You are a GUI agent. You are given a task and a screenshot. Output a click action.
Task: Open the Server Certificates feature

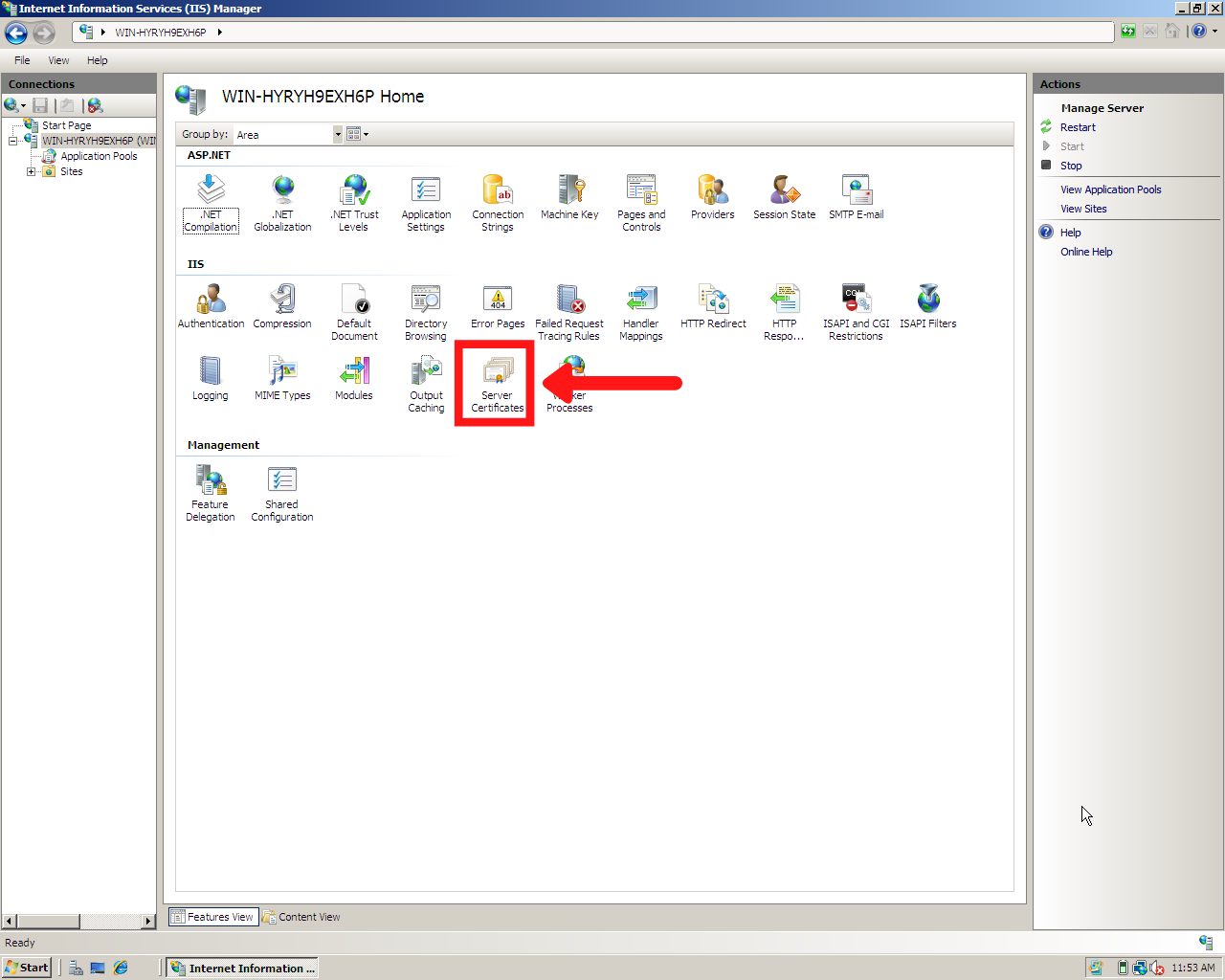point(496,380)
